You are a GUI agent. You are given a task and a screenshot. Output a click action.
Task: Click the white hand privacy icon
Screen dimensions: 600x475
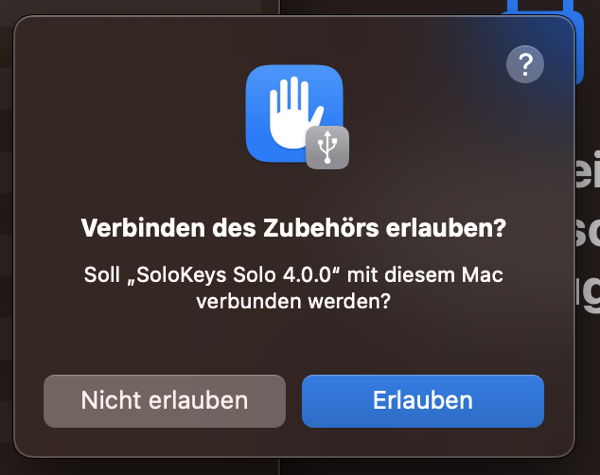pos(294,112)
